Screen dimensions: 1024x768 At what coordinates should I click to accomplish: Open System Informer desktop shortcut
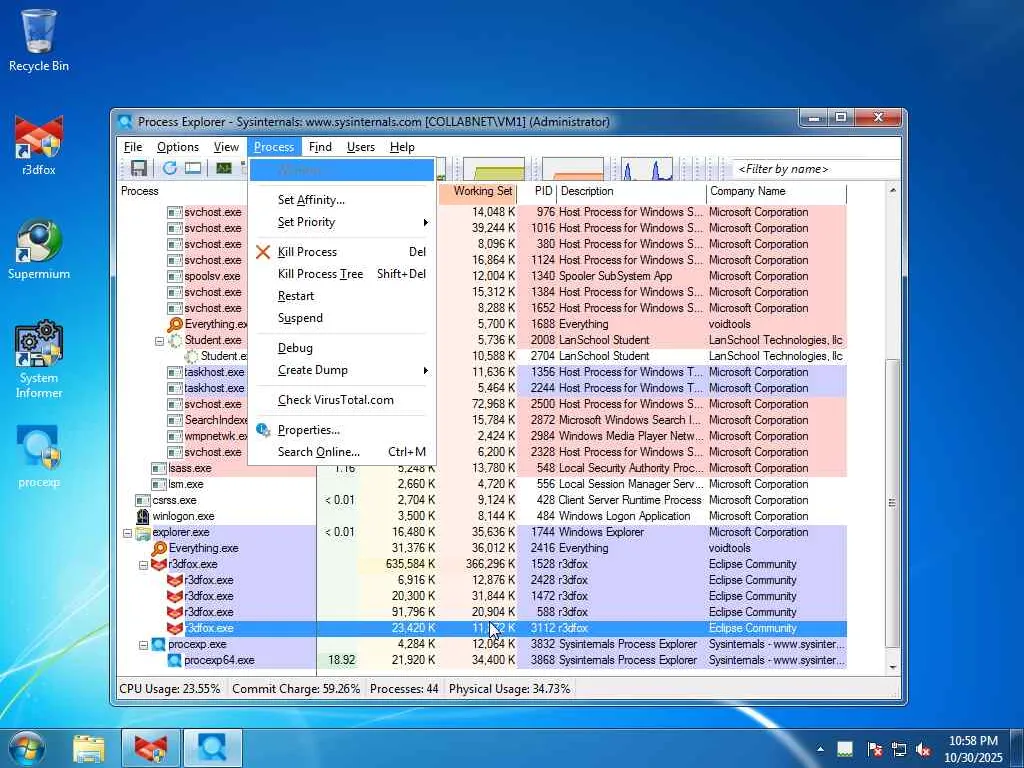(39, 359)
